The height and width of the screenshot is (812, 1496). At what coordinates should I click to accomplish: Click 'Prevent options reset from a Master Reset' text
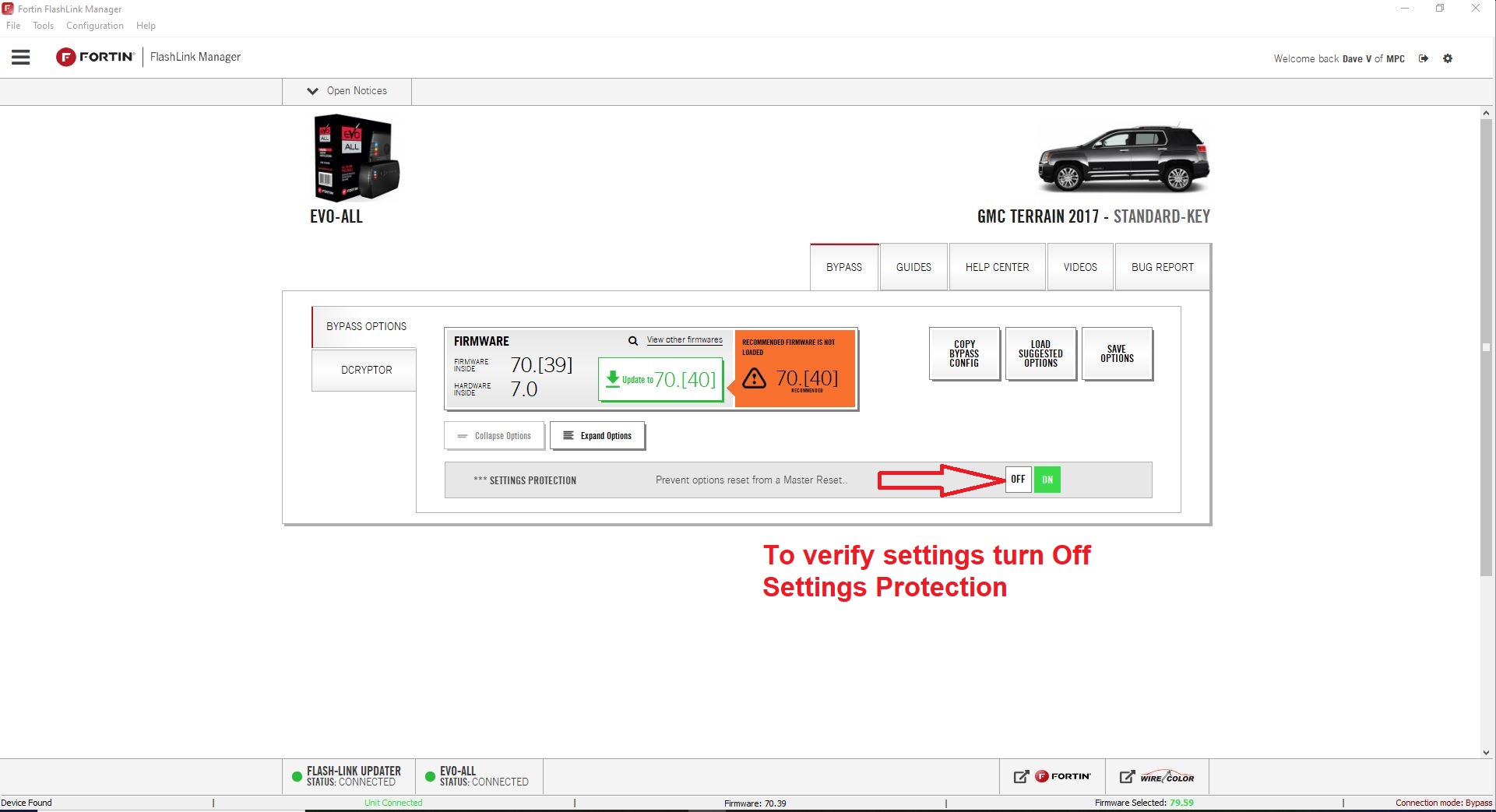click(752, 480)
